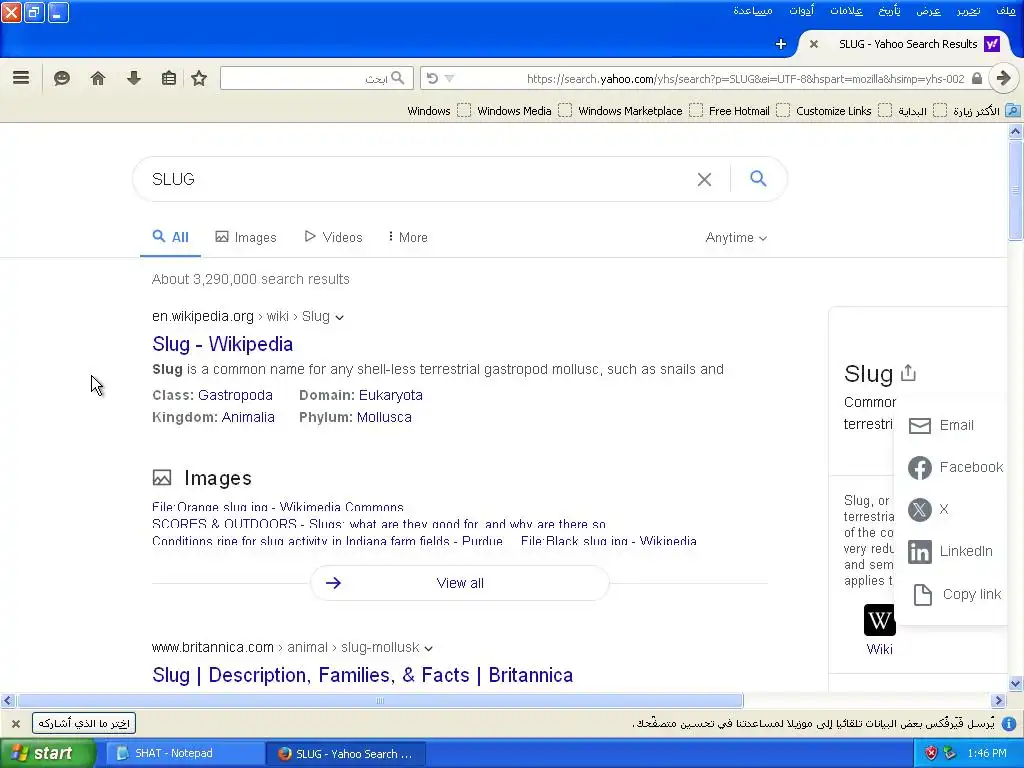This screenshot has height=768, width=1024.
Task: Go to the Home page icon
Action: coord(98,78)
